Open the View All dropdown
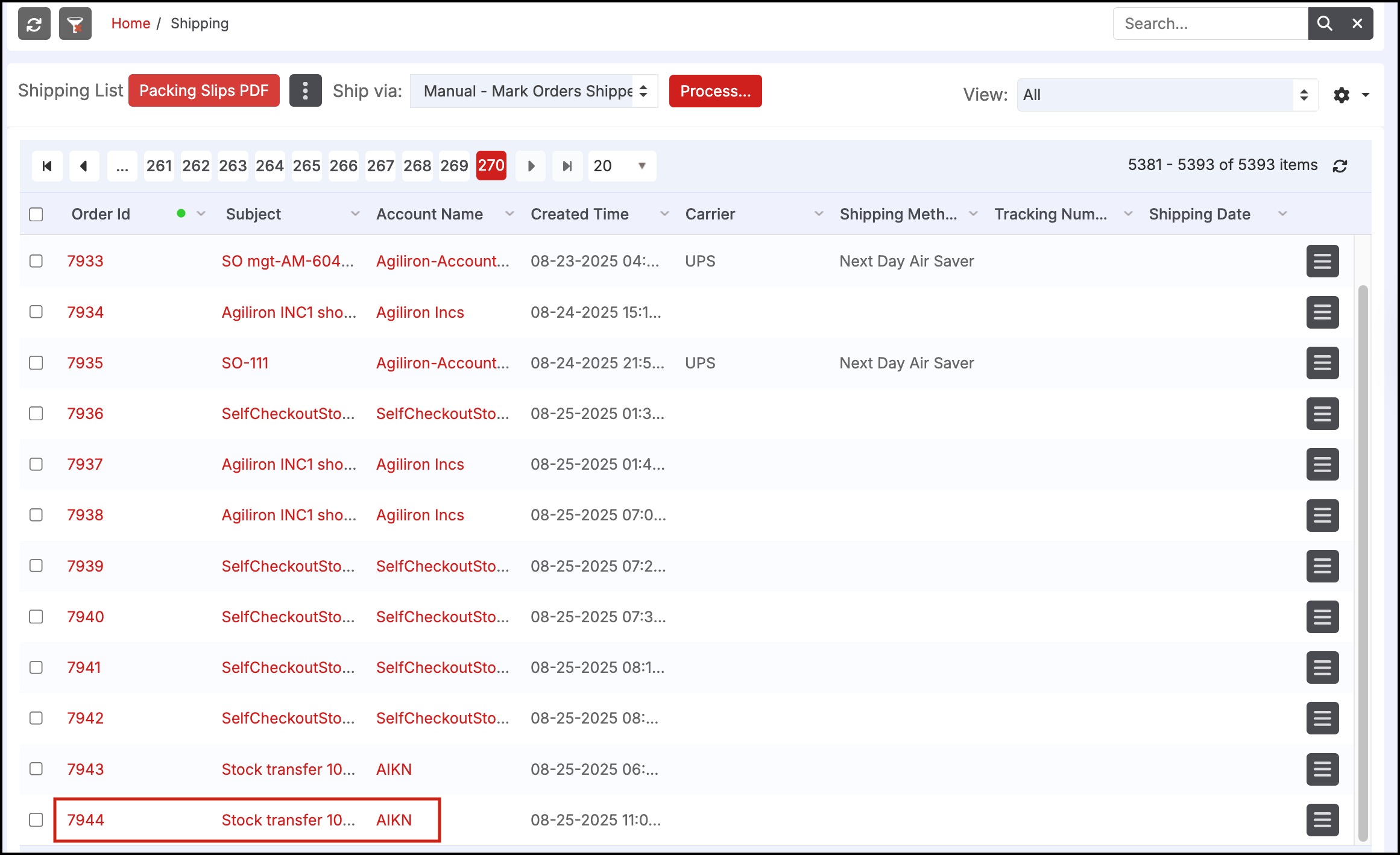Screen dimensions: 1400x855 click(1167, 95)
